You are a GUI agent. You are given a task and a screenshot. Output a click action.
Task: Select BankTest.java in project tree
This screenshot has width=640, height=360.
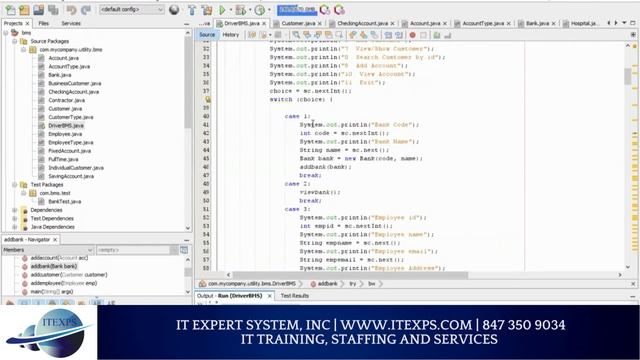pyautogui.click(x=64, y=202)
